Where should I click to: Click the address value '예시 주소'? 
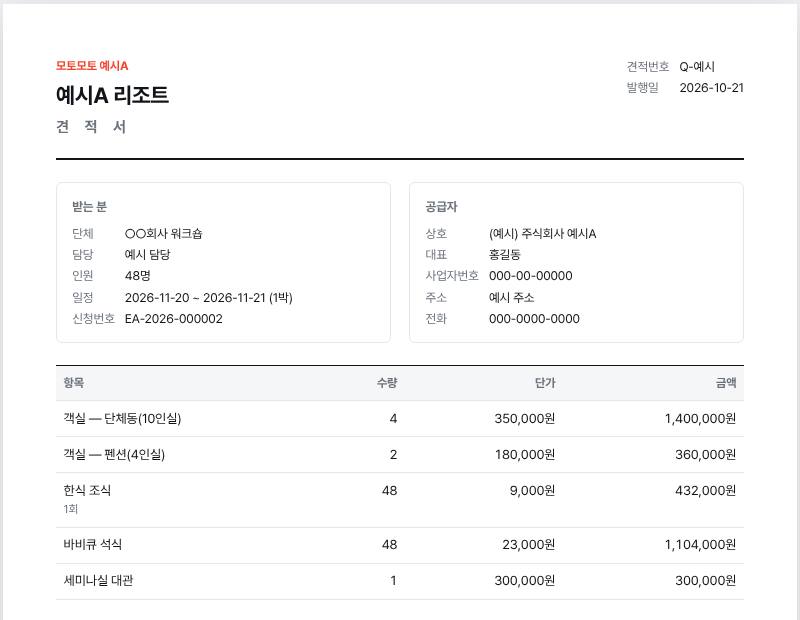point(511,297)
